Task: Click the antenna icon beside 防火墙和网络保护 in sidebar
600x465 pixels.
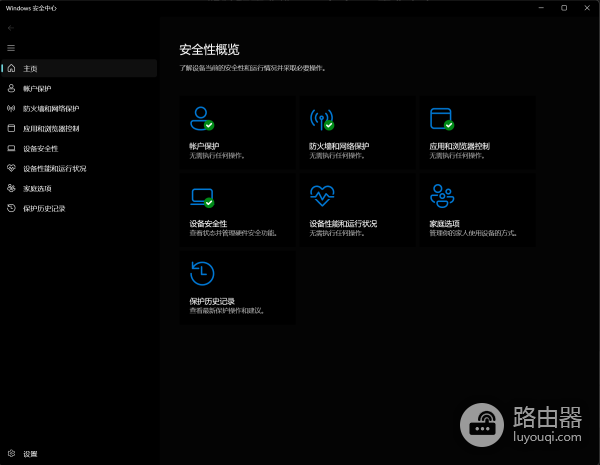Action: tap(11, 108)
